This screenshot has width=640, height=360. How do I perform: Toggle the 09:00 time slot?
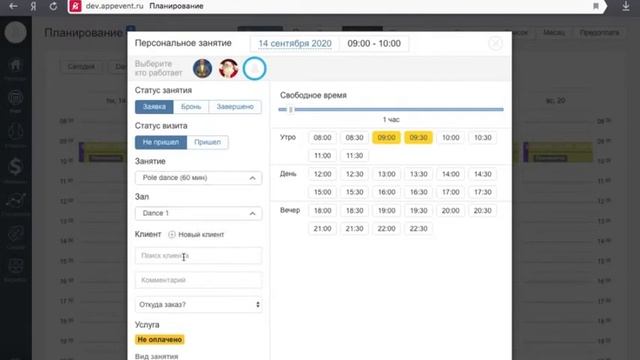(x=386, y=138)
